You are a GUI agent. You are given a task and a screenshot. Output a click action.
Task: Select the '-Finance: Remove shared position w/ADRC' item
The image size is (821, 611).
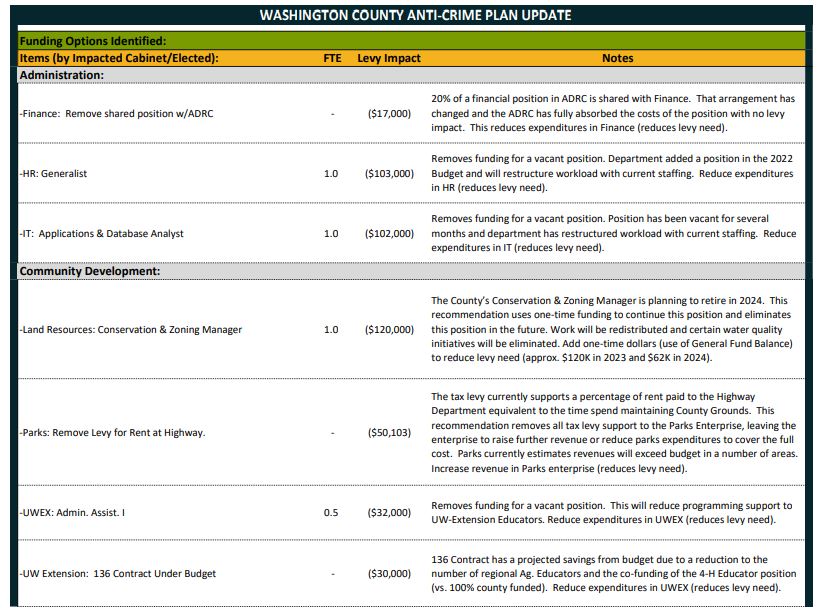point(117,114)
